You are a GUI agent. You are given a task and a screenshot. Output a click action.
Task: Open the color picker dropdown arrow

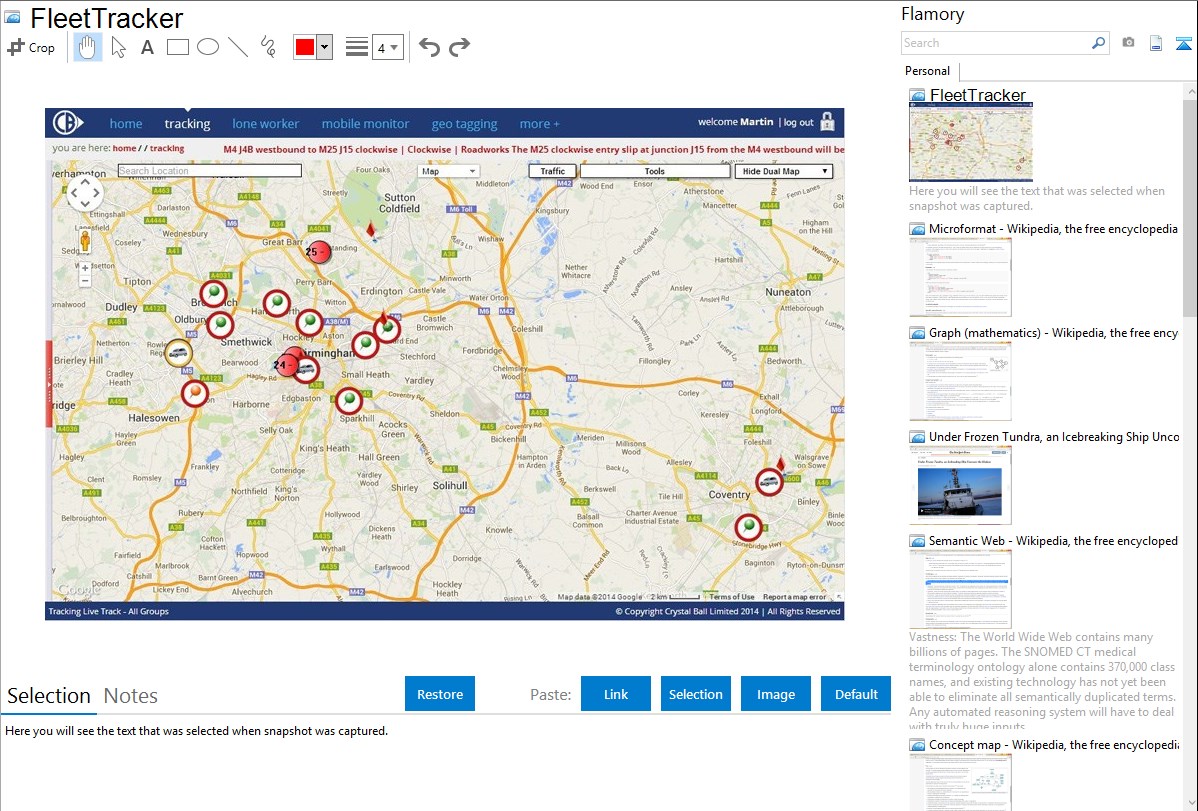click(x=325, y=47)
